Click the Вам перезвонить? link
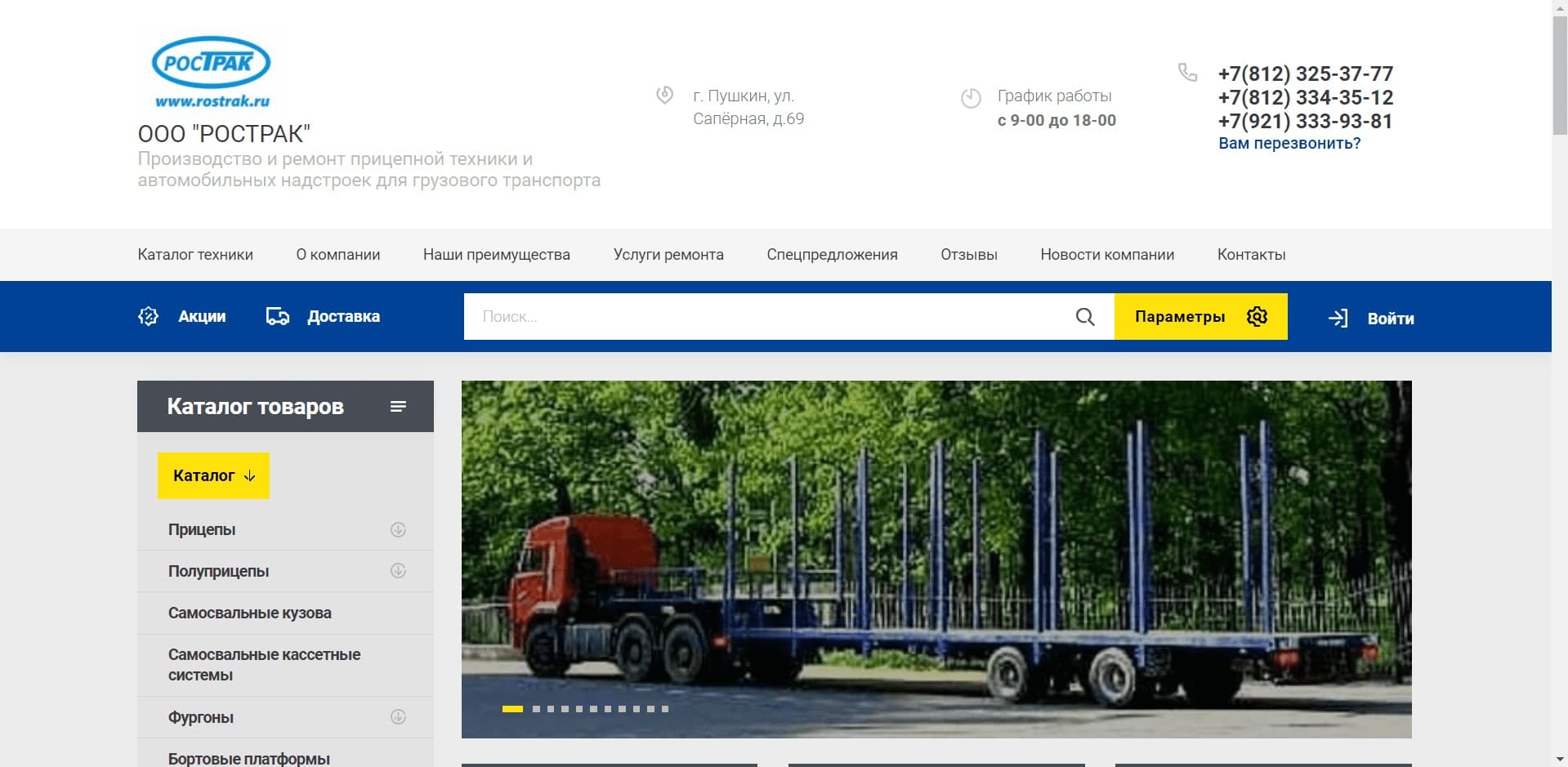This screenshot has height=767, width=1568. 1289,143
